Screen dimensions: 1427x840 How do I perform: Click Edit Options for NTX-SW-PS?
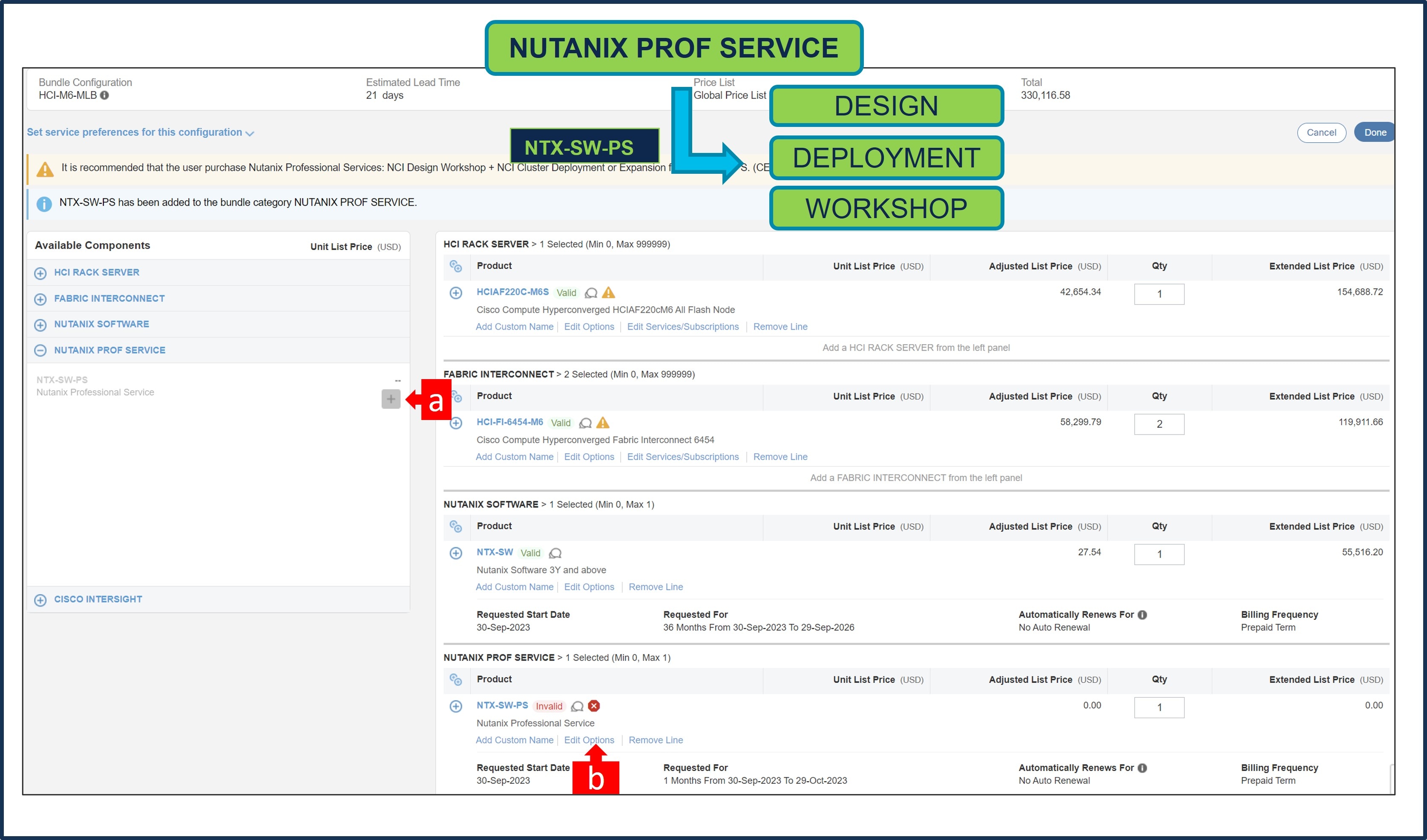click(x=589, y=740)
